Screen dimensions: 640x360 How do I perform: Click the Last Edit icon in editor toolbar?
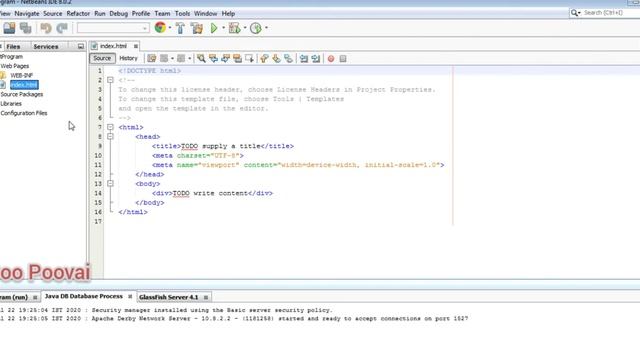point(151,58)
